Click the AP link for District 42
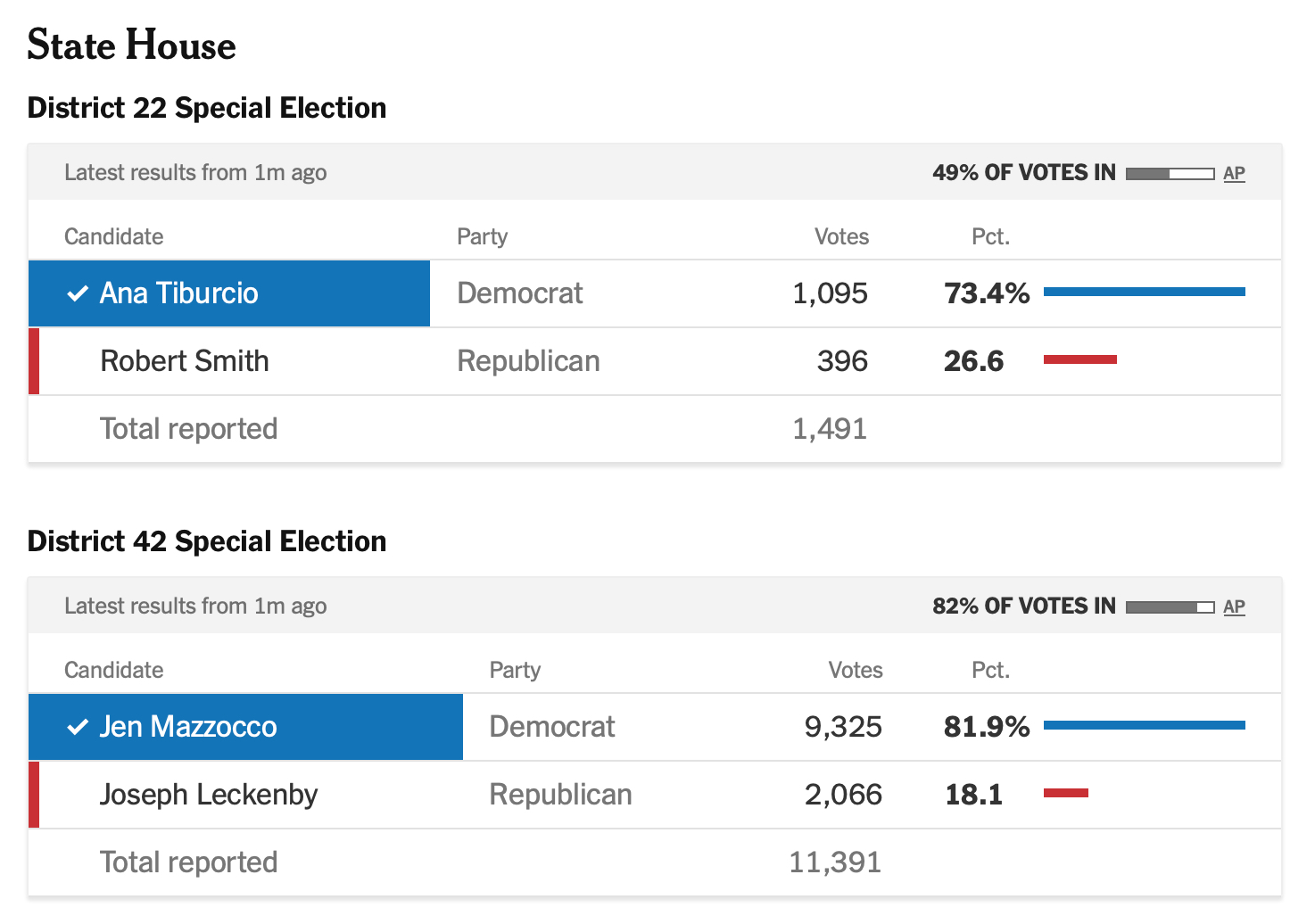Image resolution: width=1315 pixels, height=924 pixels. click(x=1234, y=606)
